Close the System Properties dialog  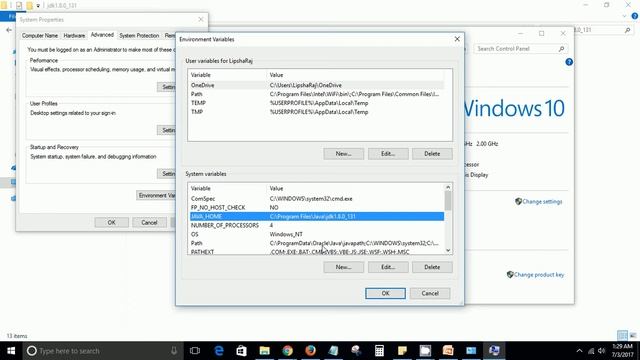[200, 19]
